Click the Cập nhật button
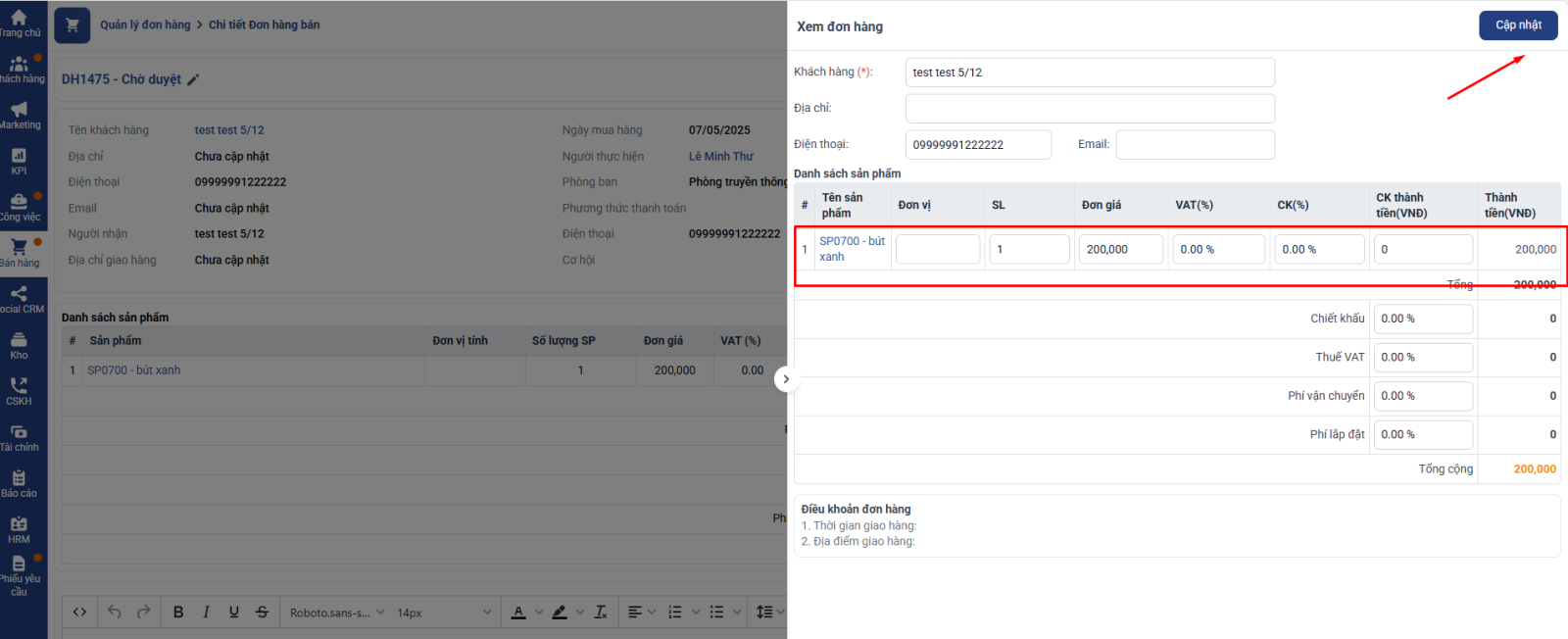Image resolution: width=1568 pixels, height=639 pixels. [1517, 25]
